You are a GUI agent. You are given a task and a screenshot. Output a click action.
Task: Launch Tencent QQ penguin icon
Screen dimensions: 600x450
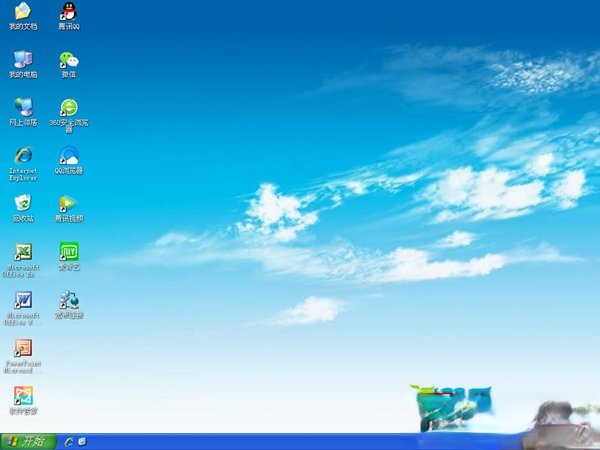pos(68,12)
